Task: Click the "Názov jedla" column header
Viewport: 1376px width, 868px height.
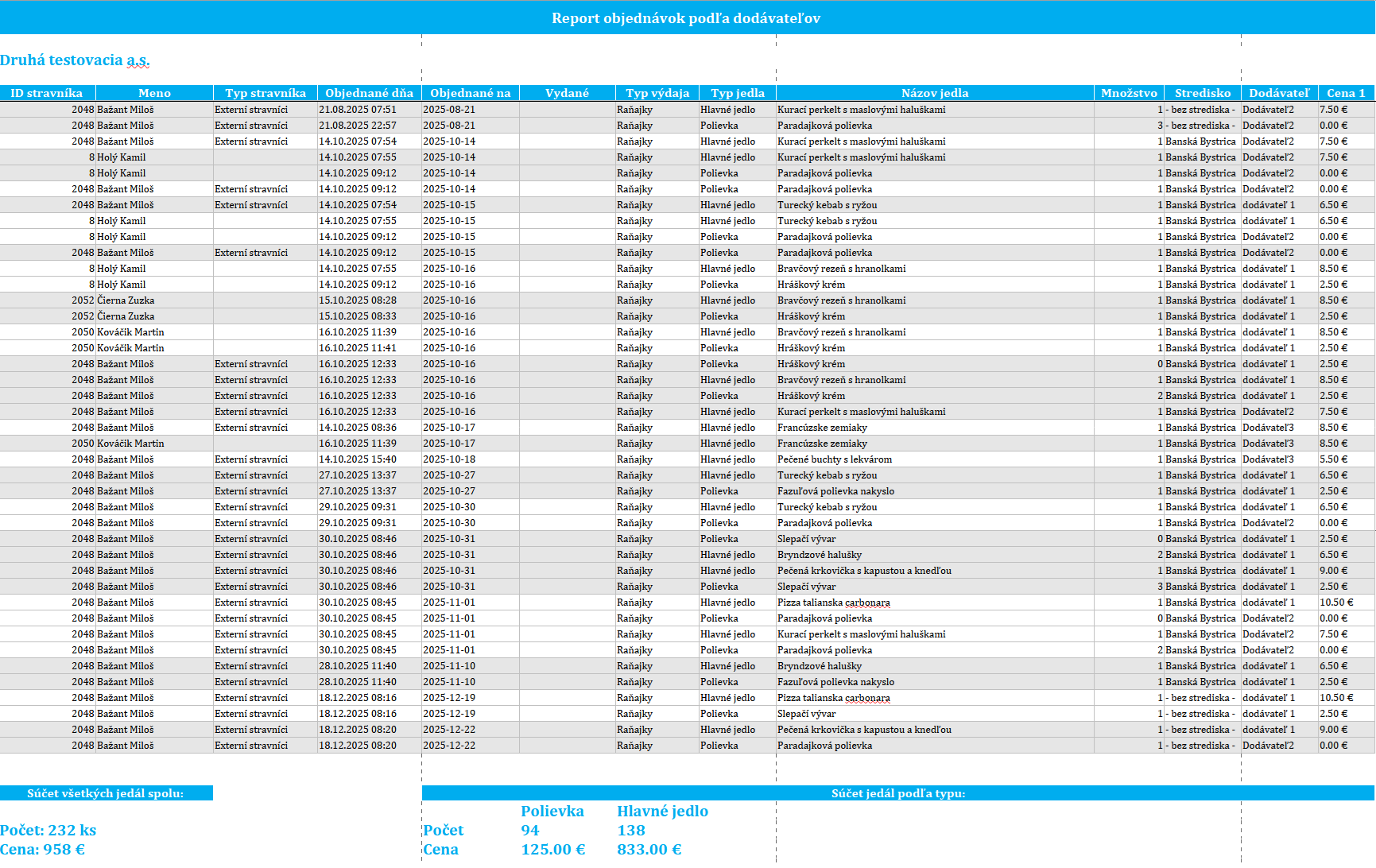Action: pyautogui.click(x=935, y=93)
